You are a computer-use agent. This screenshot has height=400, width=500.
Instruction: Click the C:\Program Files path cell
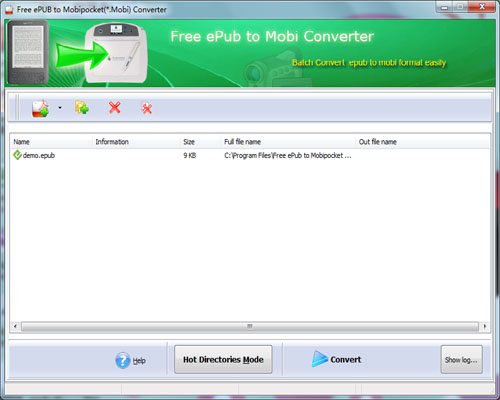(288, 155)
